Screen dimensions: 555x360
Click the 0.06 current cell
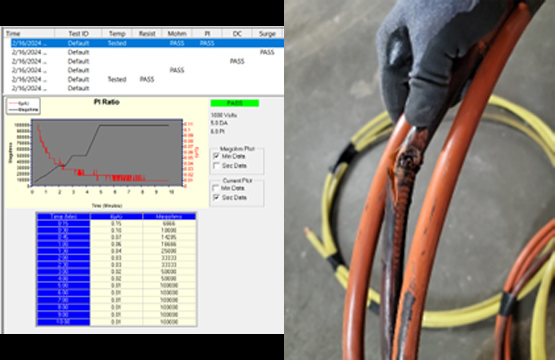[116, 244]
